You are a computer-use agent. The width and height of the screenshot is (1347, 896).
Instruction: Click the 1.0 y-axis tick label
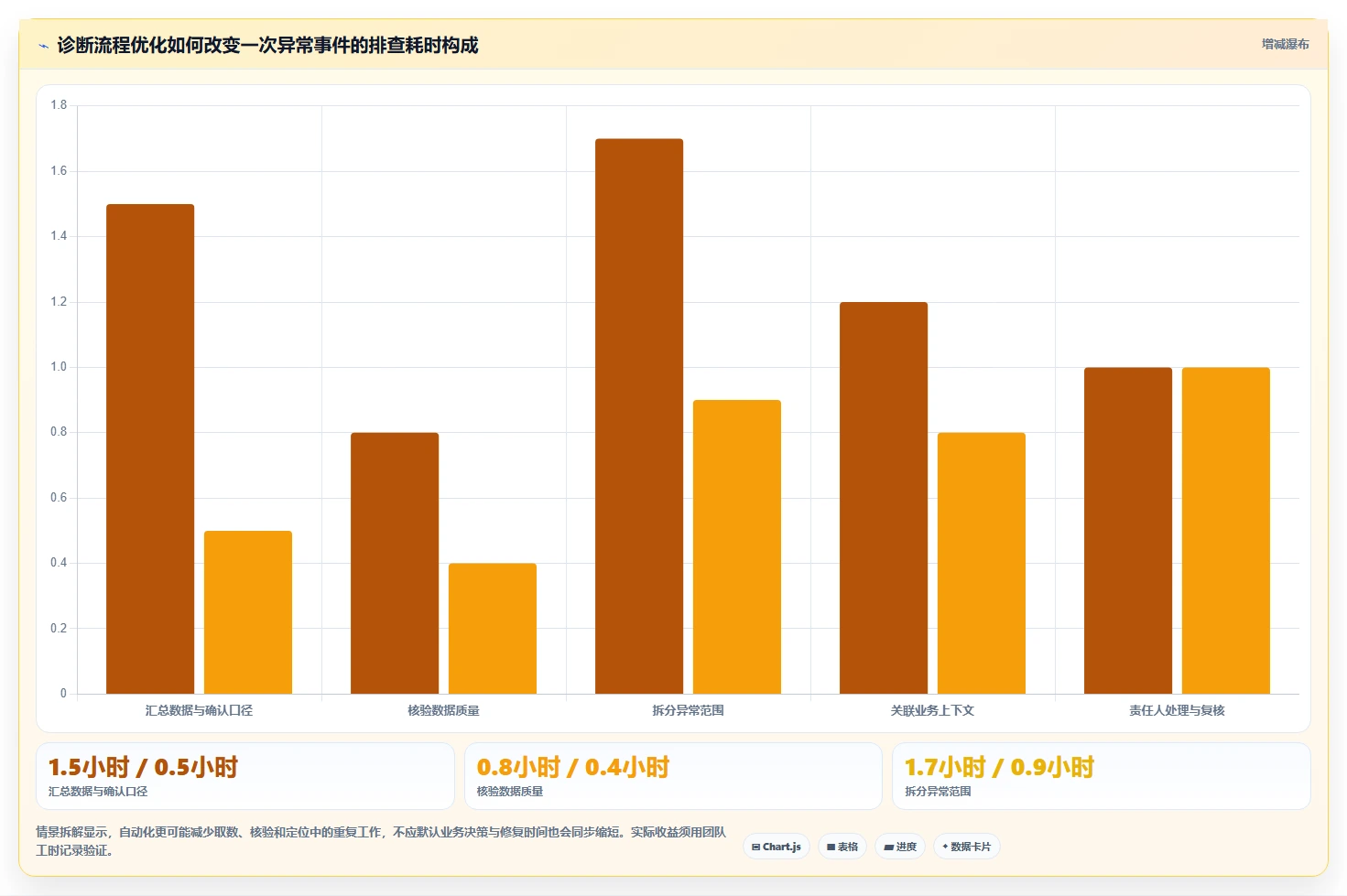tap(59, 367)
